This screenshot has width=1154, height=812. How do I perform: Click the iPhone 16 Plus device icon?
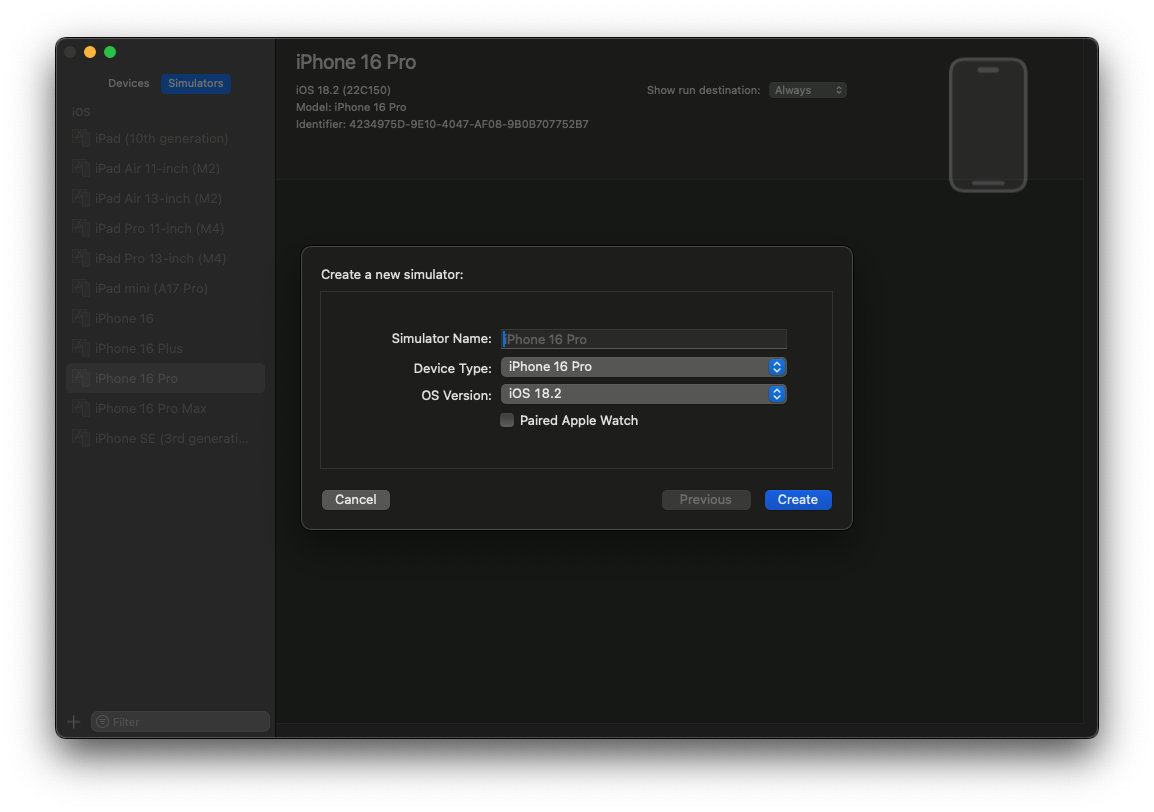(x=80, y=348)
